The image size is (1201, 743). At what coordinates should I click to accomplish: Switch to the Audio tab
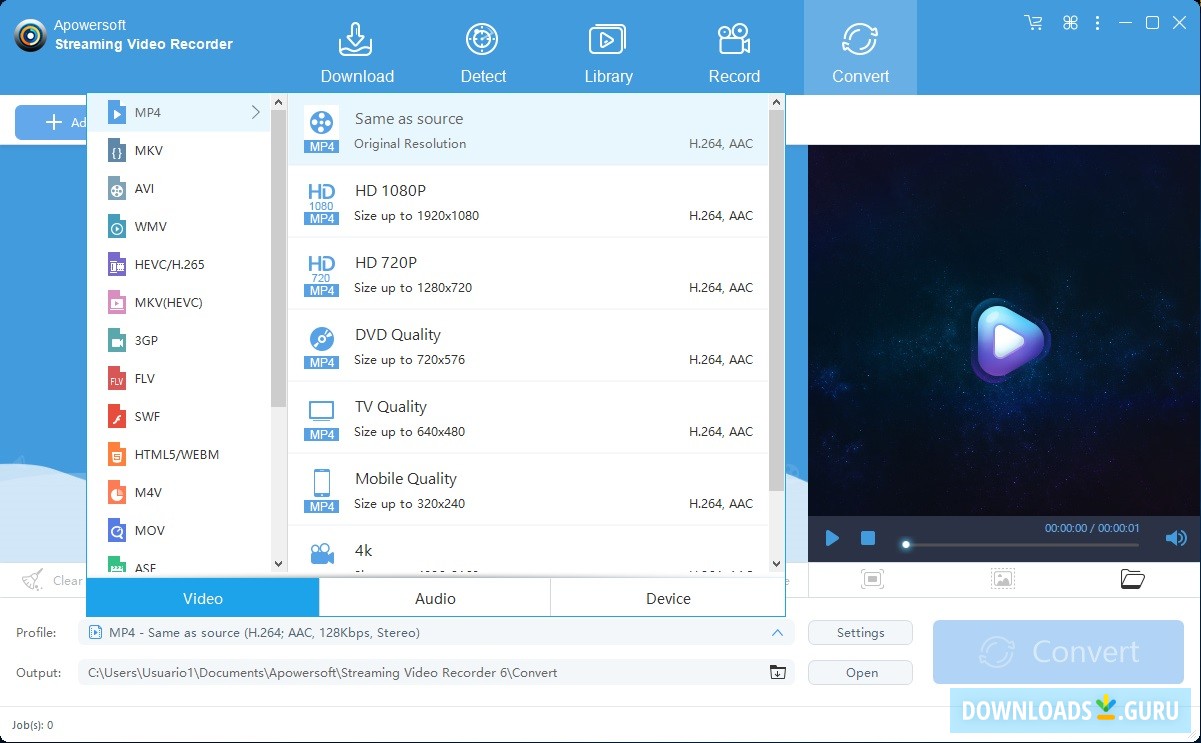point(435,598)
